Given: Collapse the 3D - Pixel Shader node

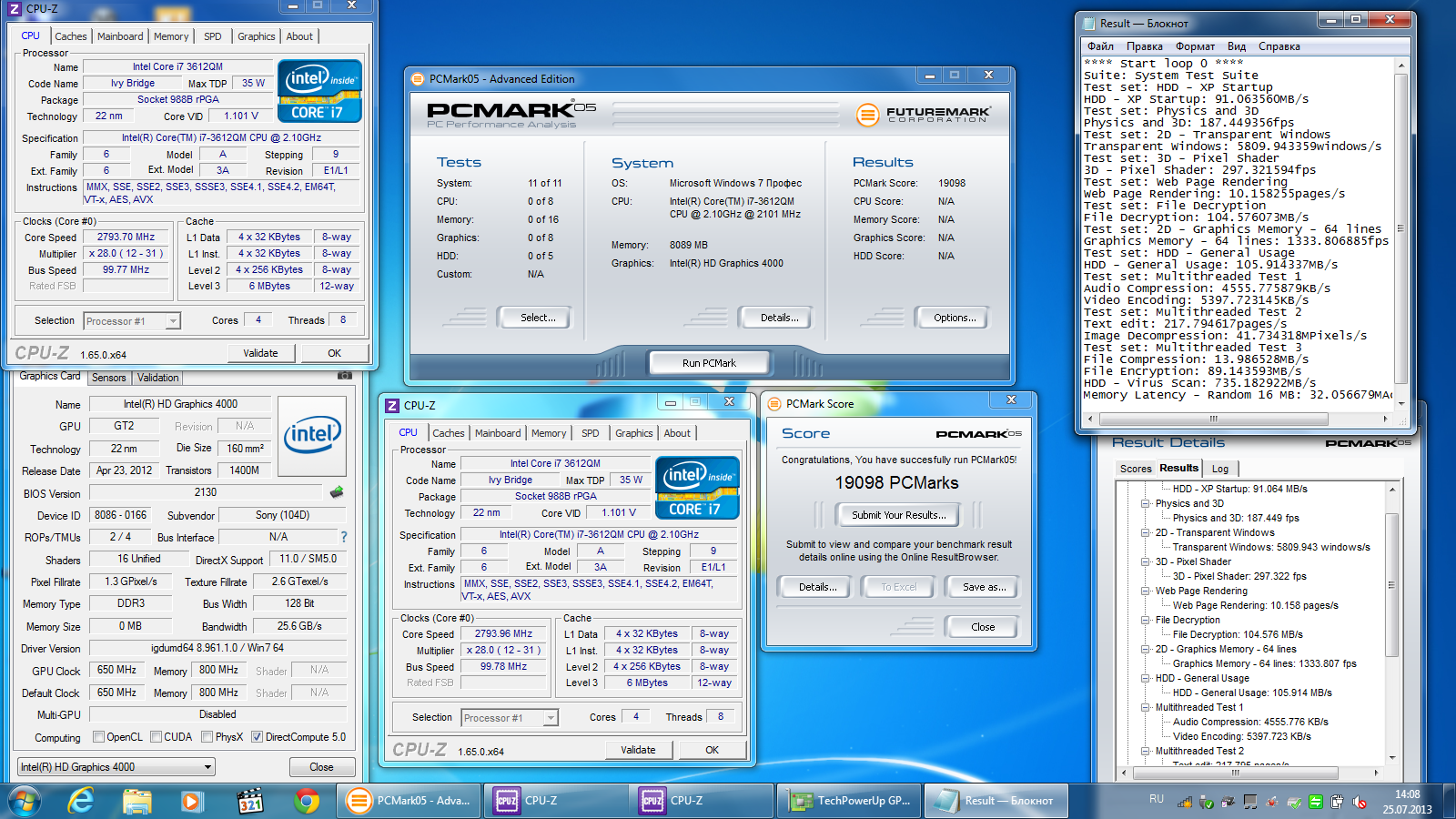Looking at the screenshot, I should (1146, 561).
